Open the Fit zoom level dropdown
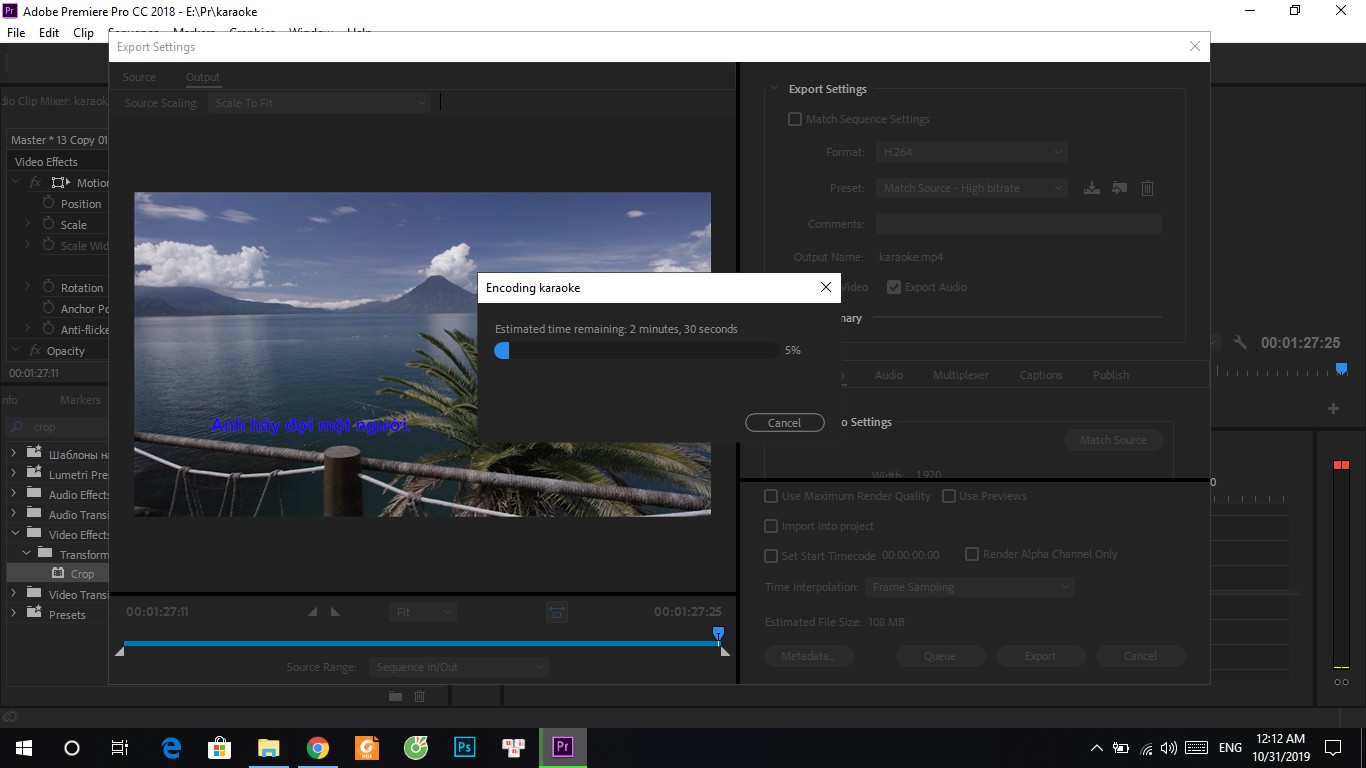The height and width of the screenshot is (768, 1366). click(x=422, y=612)
